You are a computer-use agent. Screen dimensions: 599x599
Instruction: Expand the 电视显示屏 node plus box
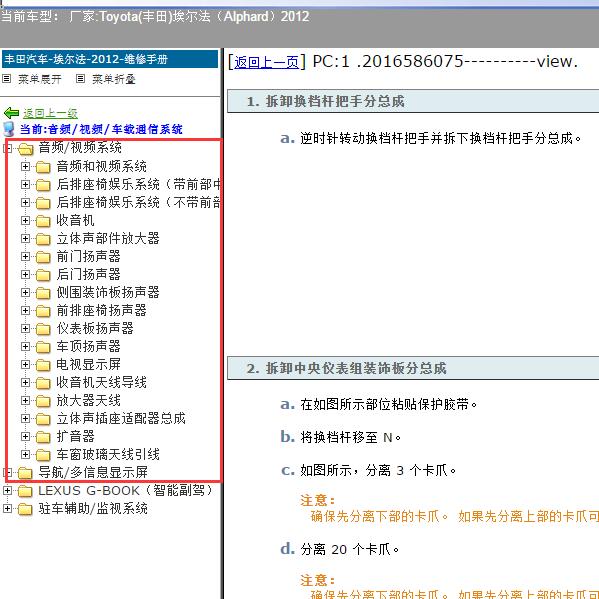pos(25,364)
